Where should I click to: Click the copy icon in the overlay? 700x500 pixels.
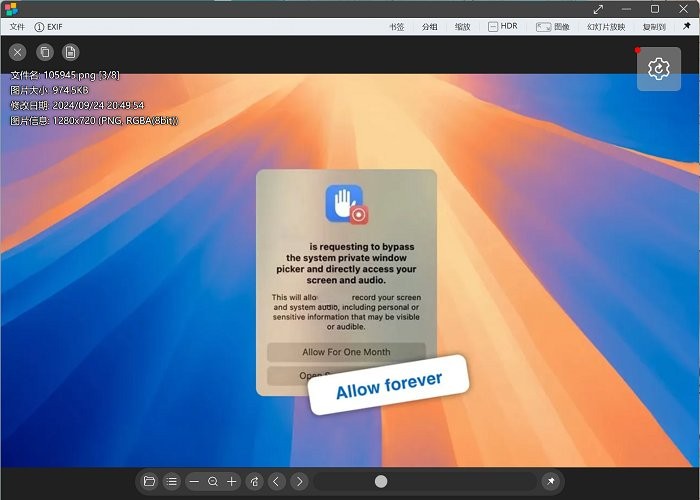click(x=45, y=52)
